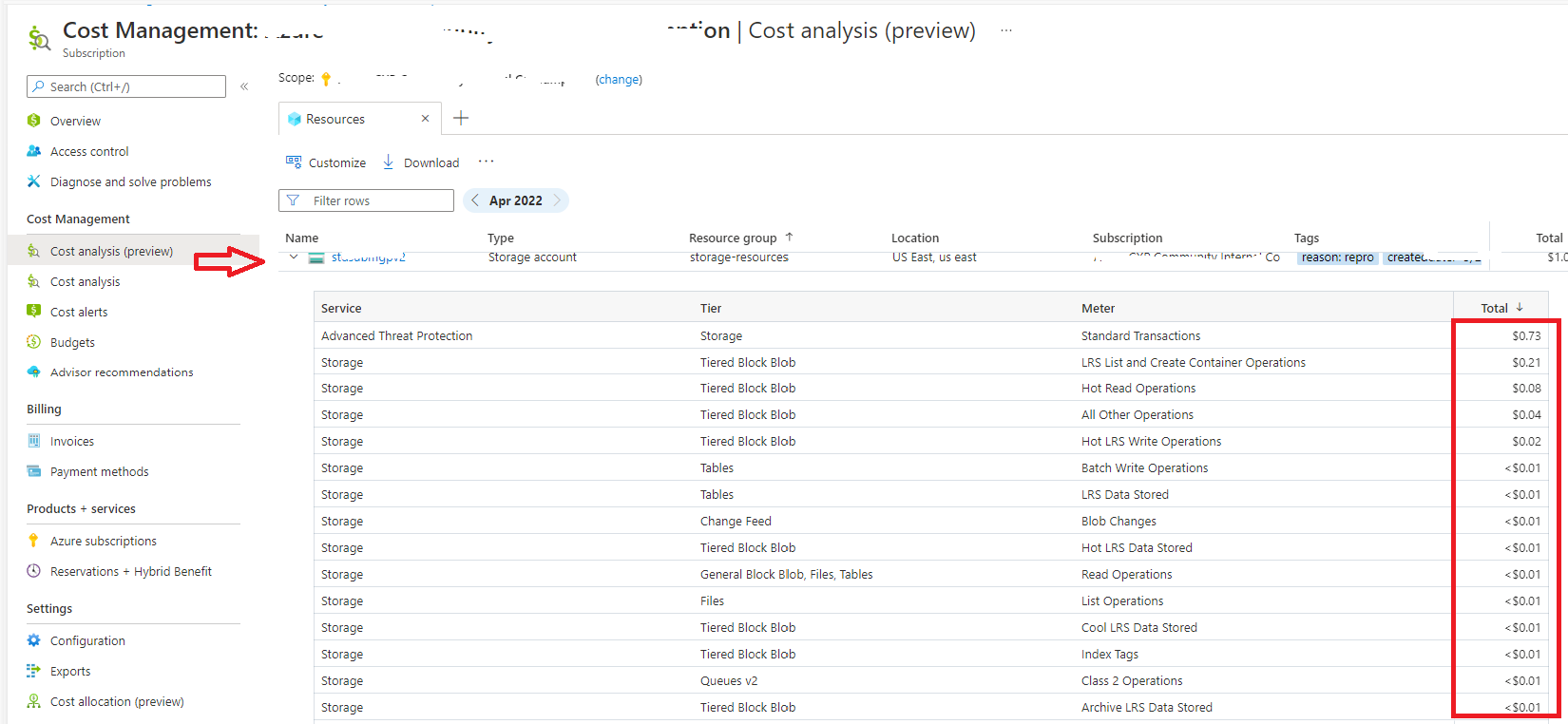Click the Tier column header
The image size is (1568, 724).
[711, 308]
